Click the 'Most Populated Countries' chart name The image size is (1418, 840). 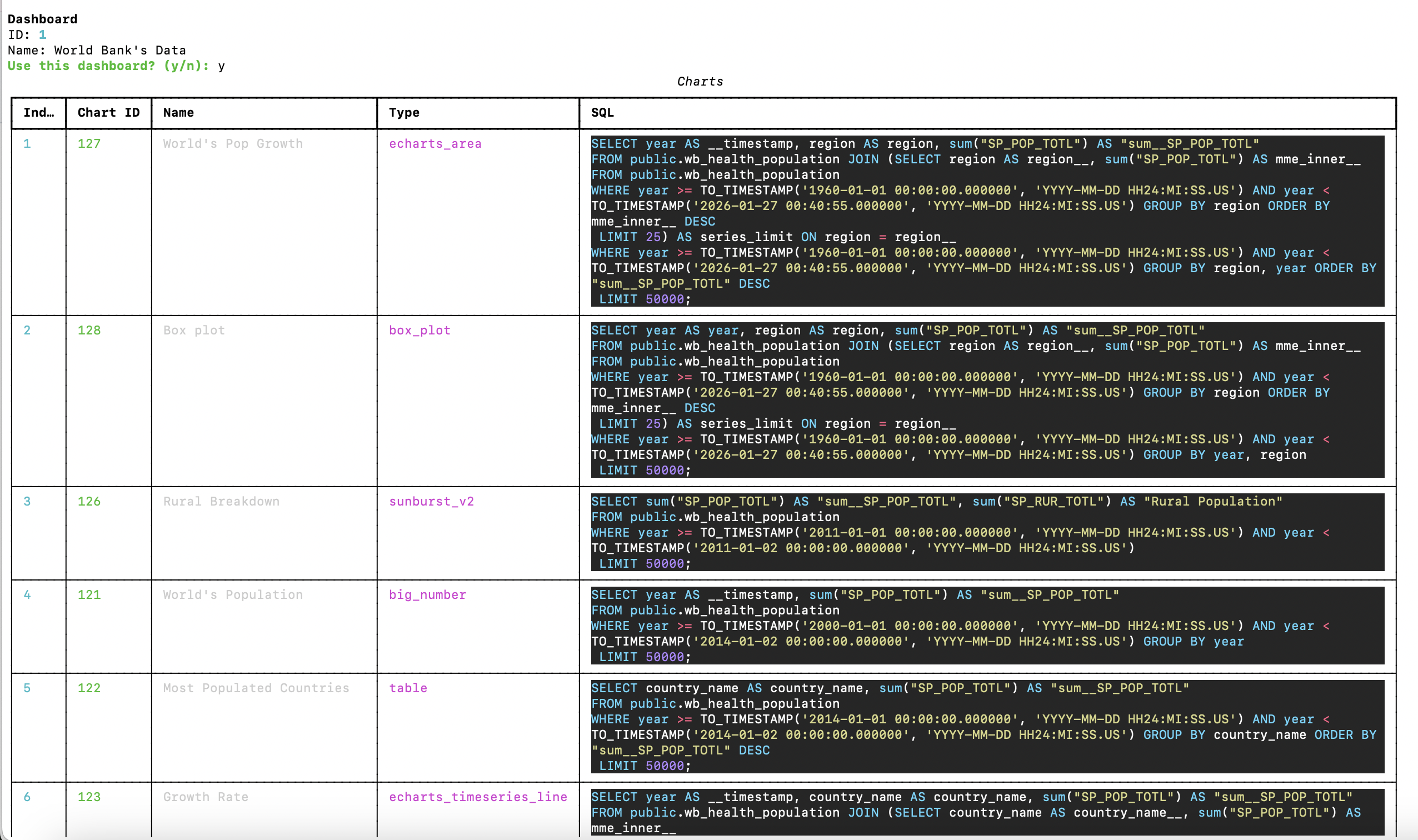click(x=256, y=688)
